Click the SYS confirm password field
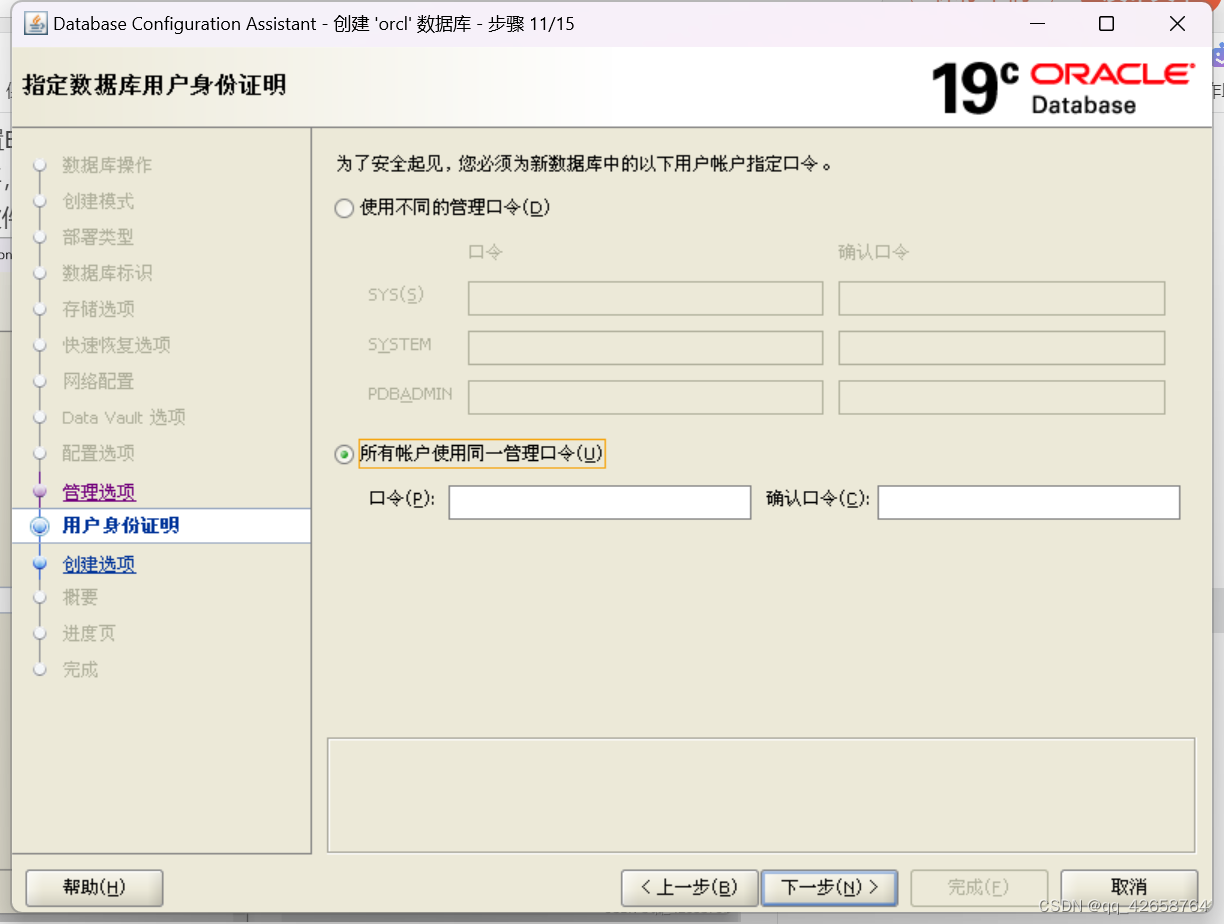Image resolution: width=1224 pixels, height=924 pixels. (1001, 298)
